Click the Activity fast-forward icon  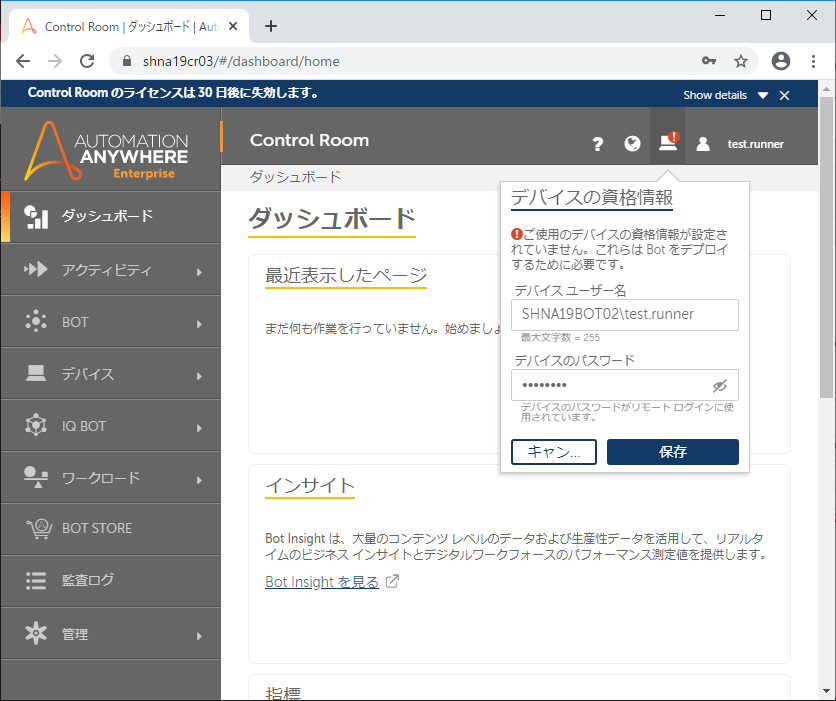(36, 269)
